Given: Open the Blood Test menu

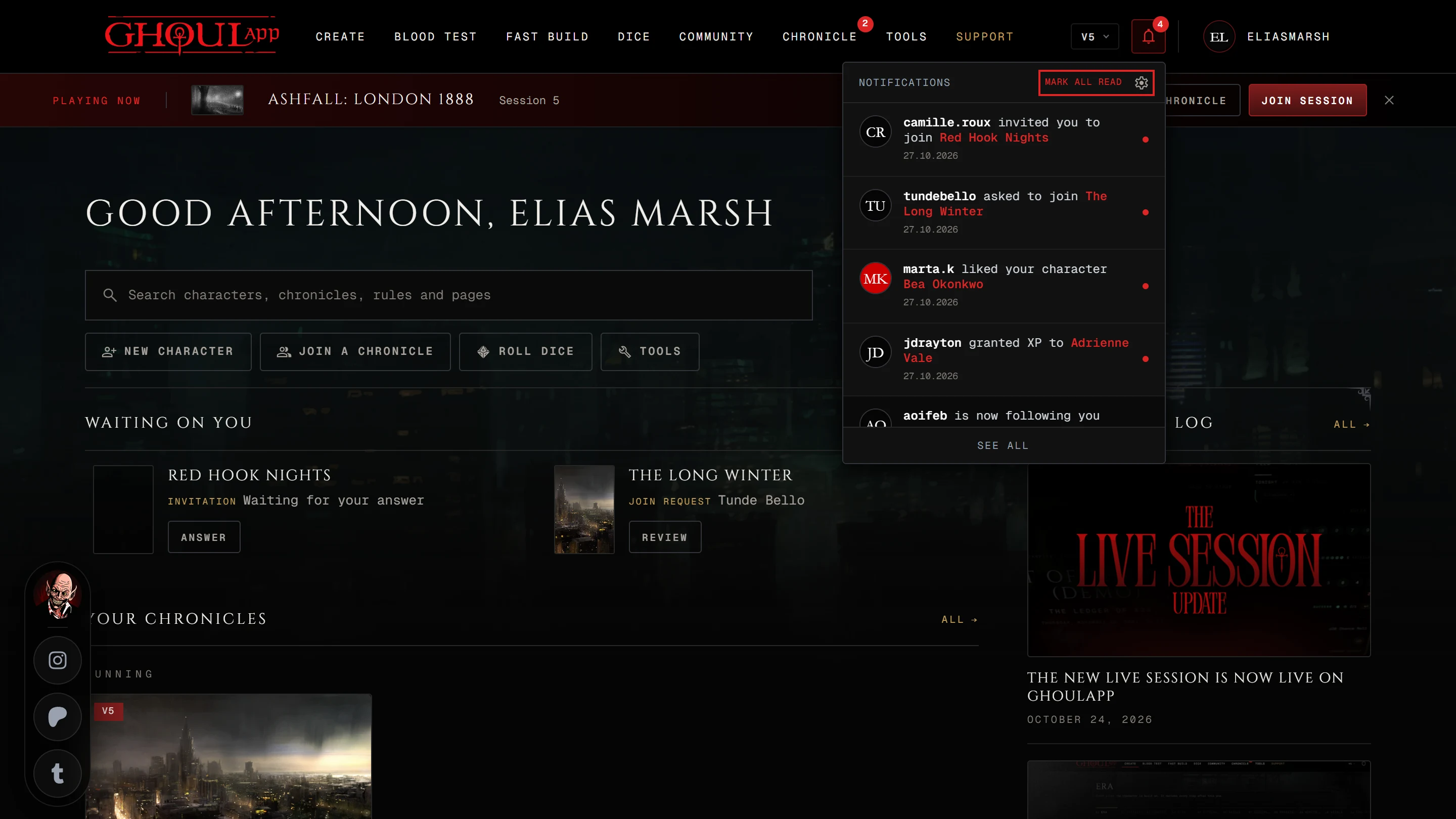Looking at the screenshot, I should tap(435, 37).
